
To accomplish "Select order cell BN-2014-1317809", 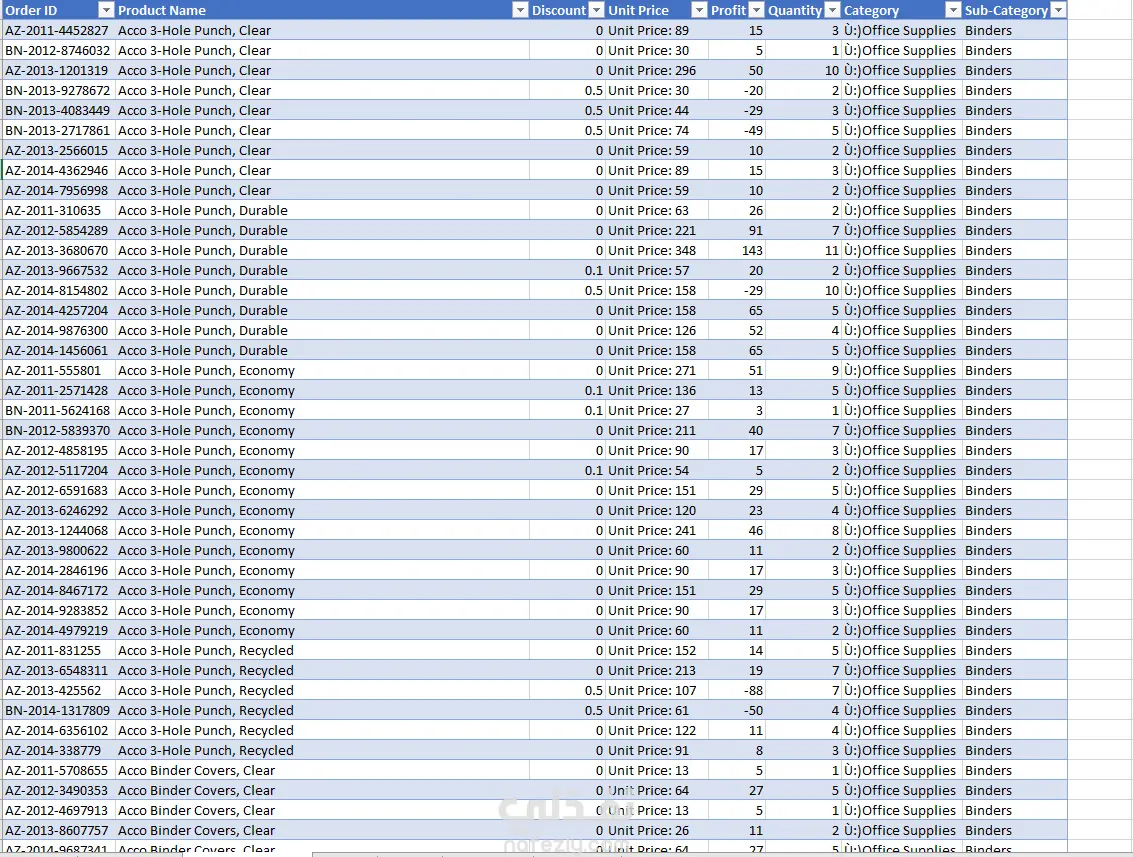I will 58,710.
